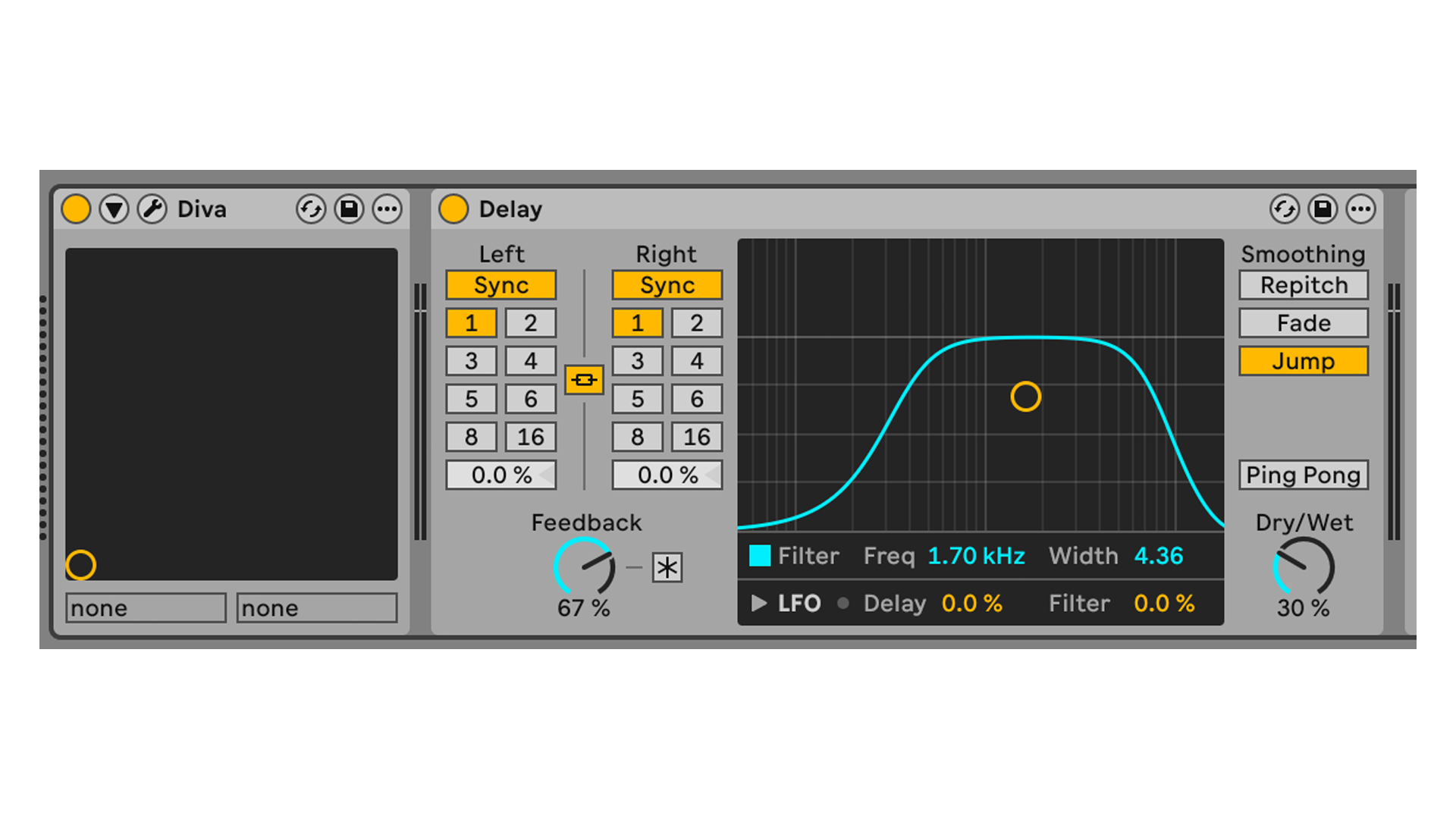Select Left delay time 16
The height and width of the screenshot is (819, 1456).
pyautogui.click(x=531, y=437)
